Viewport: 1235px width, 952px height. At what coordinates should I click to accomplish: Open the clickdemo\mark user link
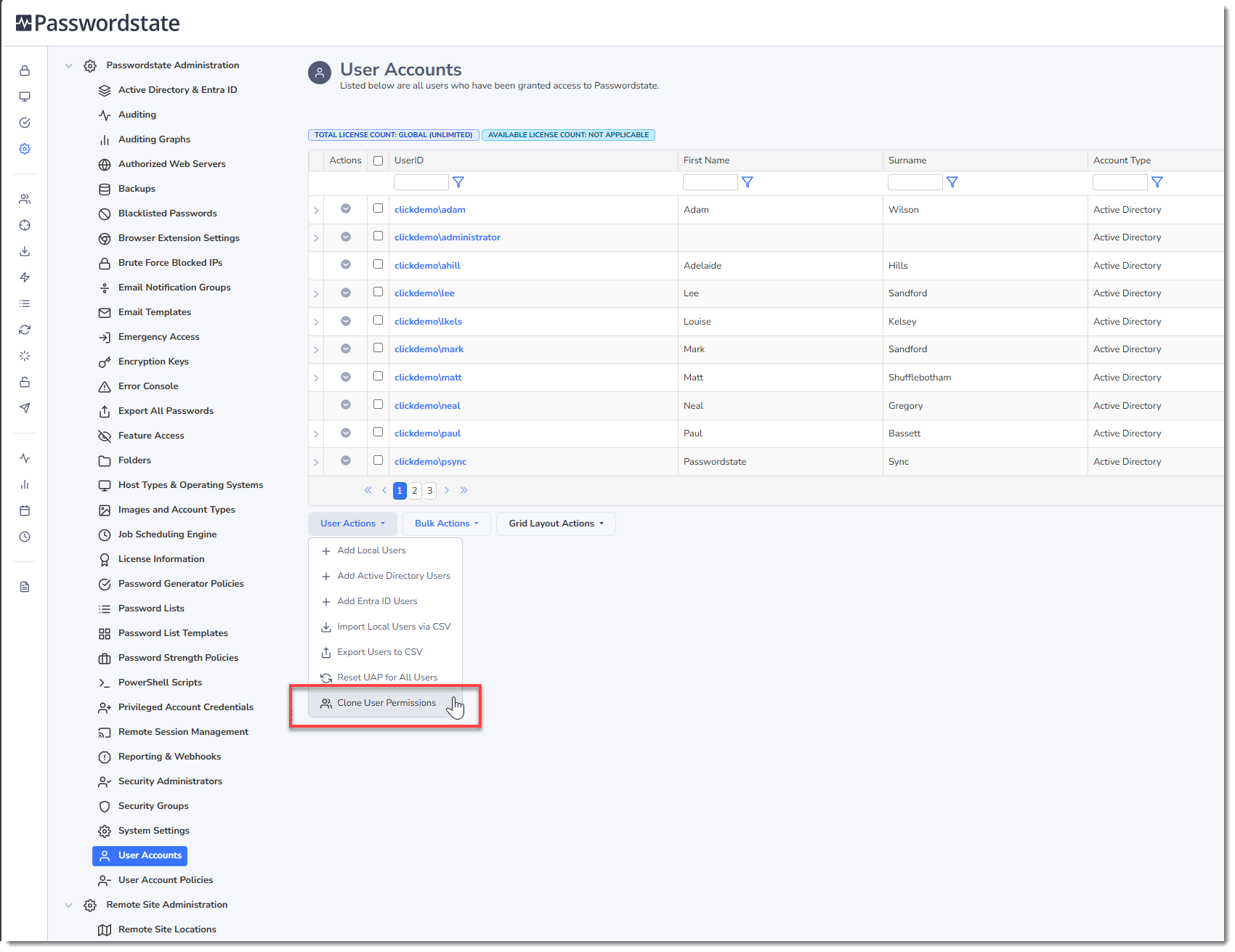pos(429,349)
